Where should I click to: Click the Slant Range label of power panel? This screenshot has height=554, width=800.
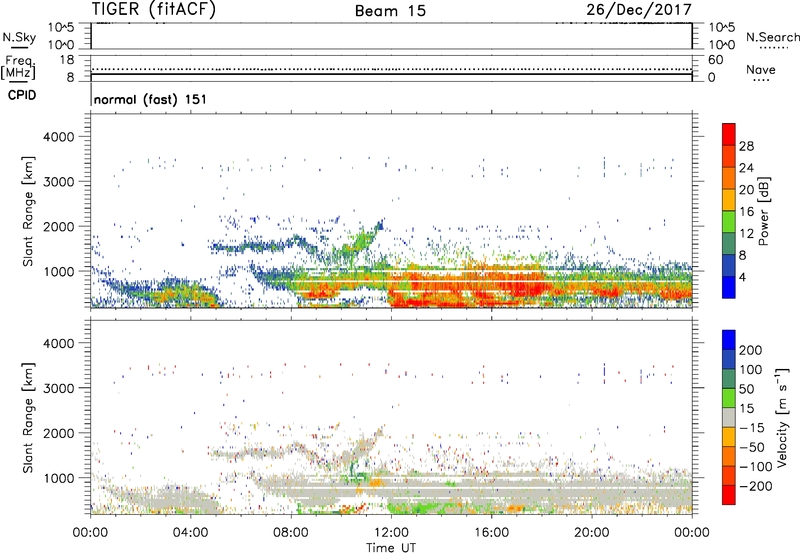click(28, 211)
